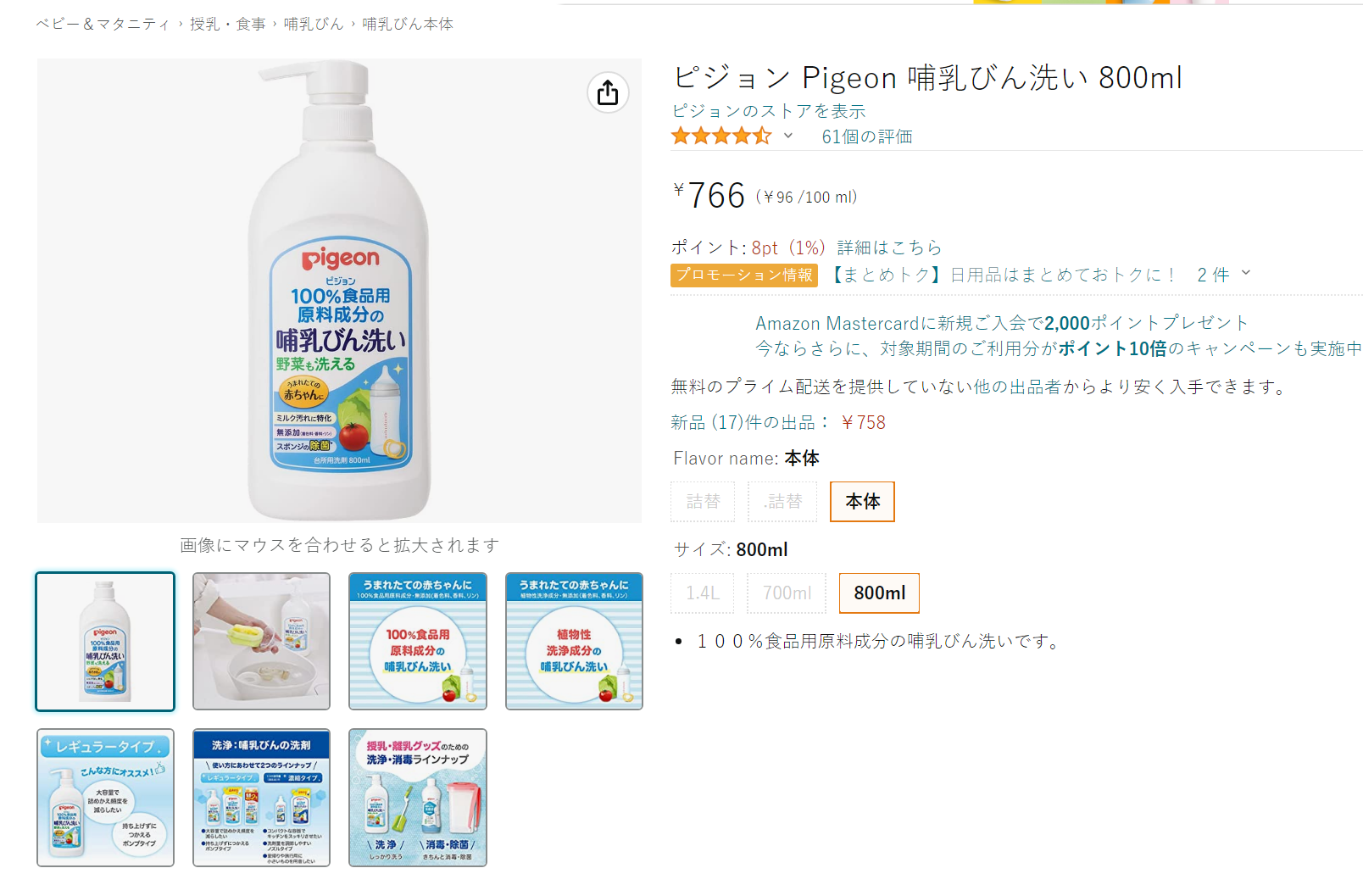Open the 2 件 promotions dropdown

1213,275
